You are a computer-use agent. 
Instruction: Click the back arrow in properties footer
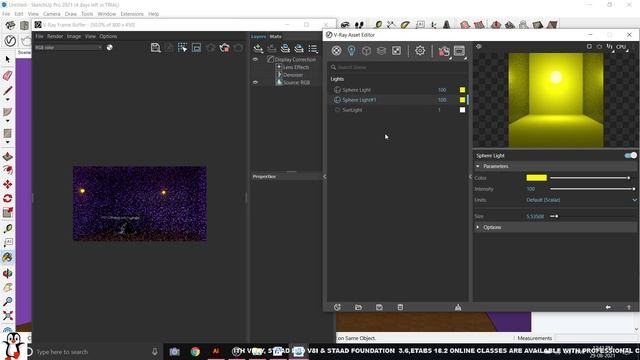[608, 307]
